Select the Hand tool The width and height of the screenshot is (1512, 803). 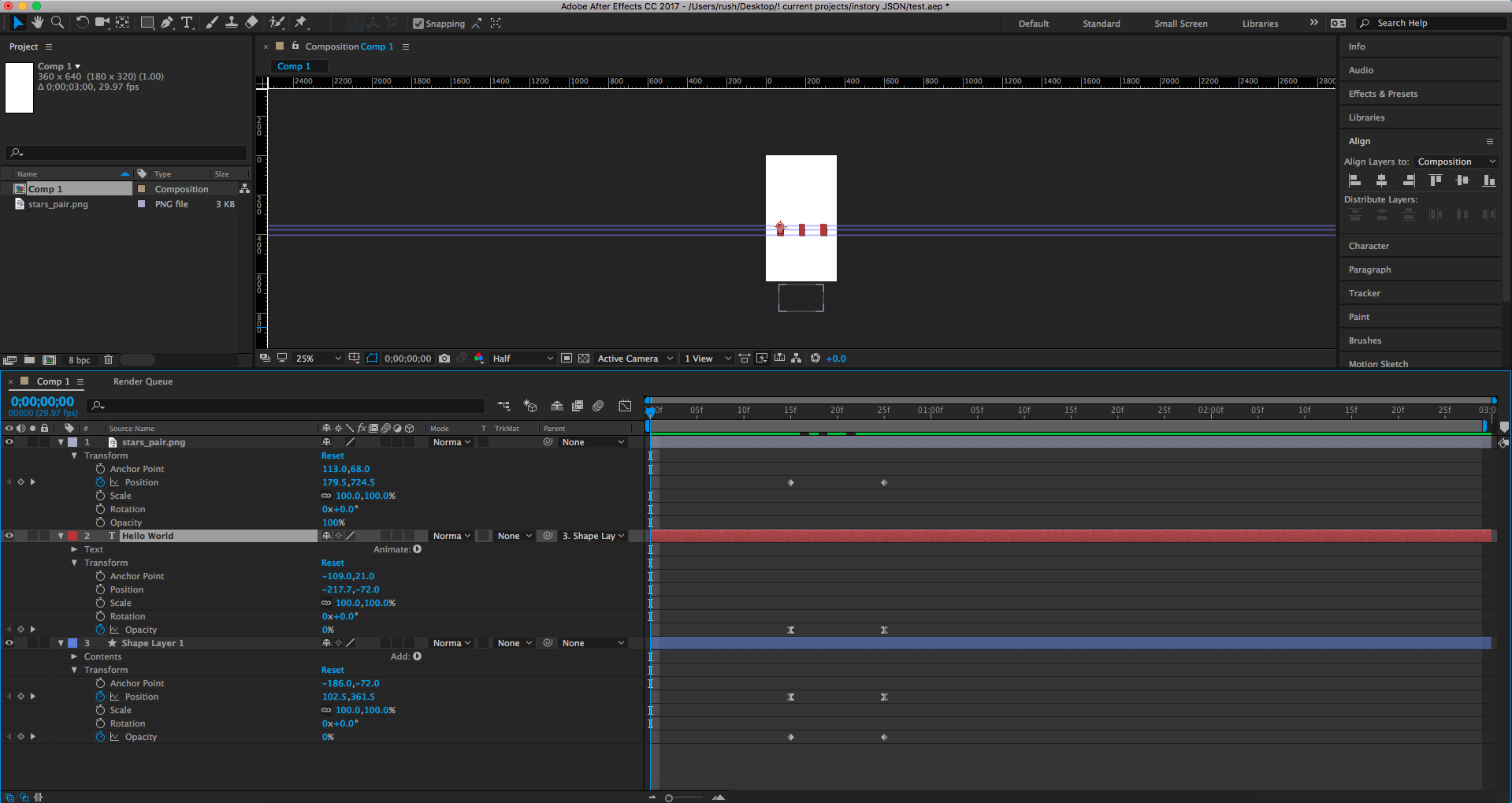37,23
